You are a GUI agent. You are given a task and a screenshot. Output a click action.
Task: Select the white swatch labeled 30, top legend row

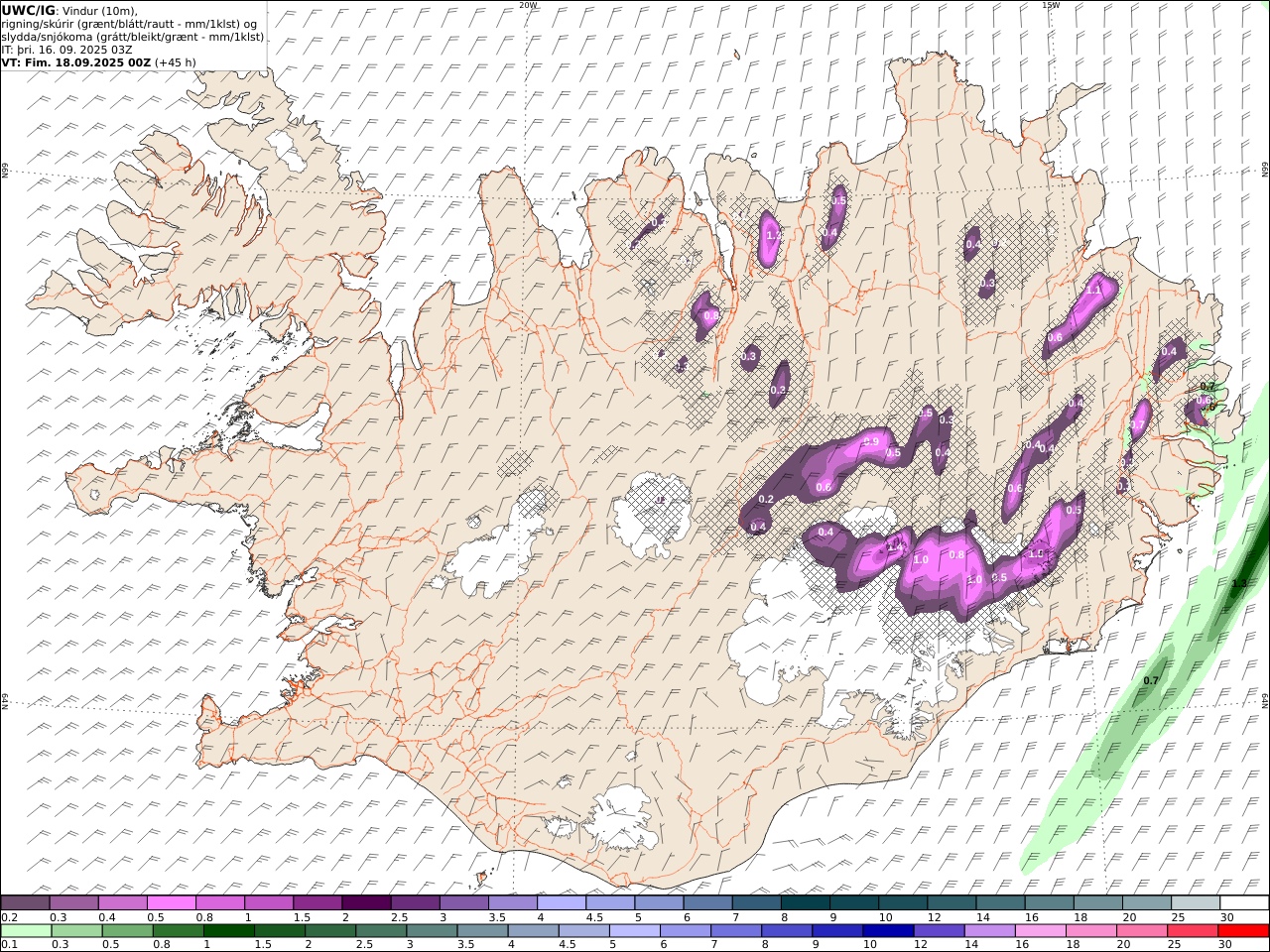[x=1244, y=903]
